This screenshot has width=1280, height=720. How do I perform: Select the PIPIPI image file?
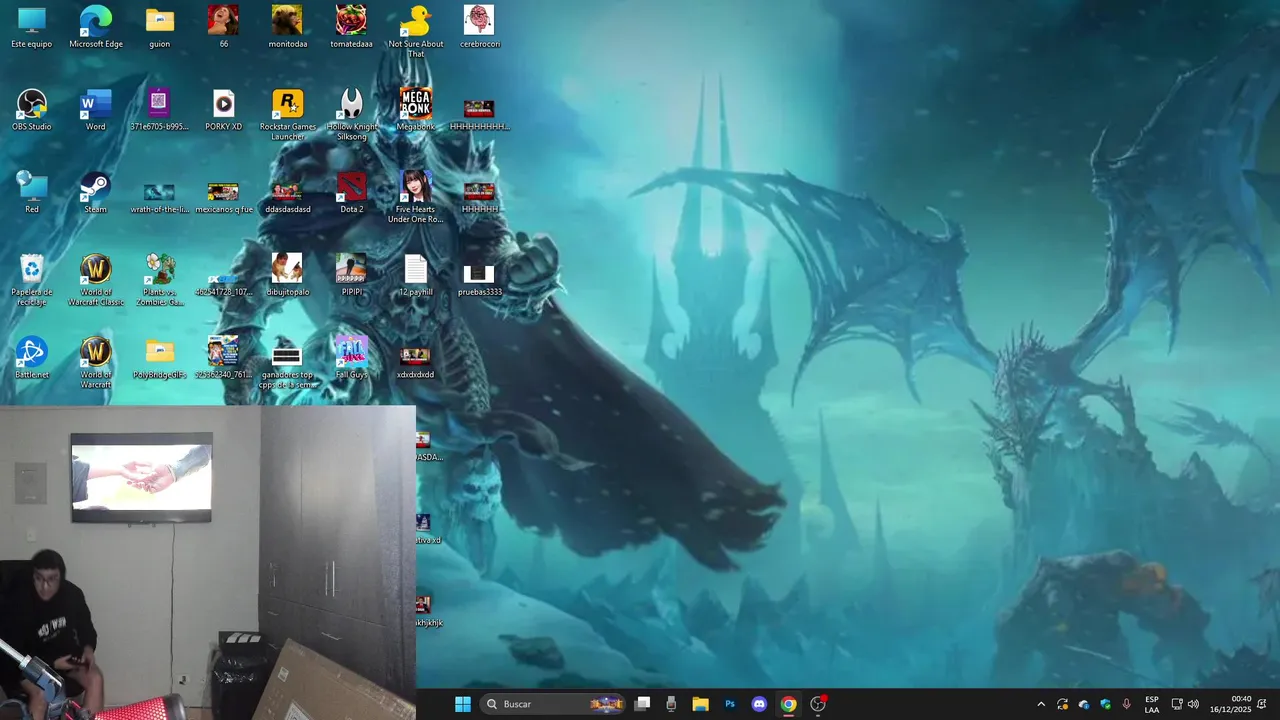pyautogui.click(x=351, y=276)
